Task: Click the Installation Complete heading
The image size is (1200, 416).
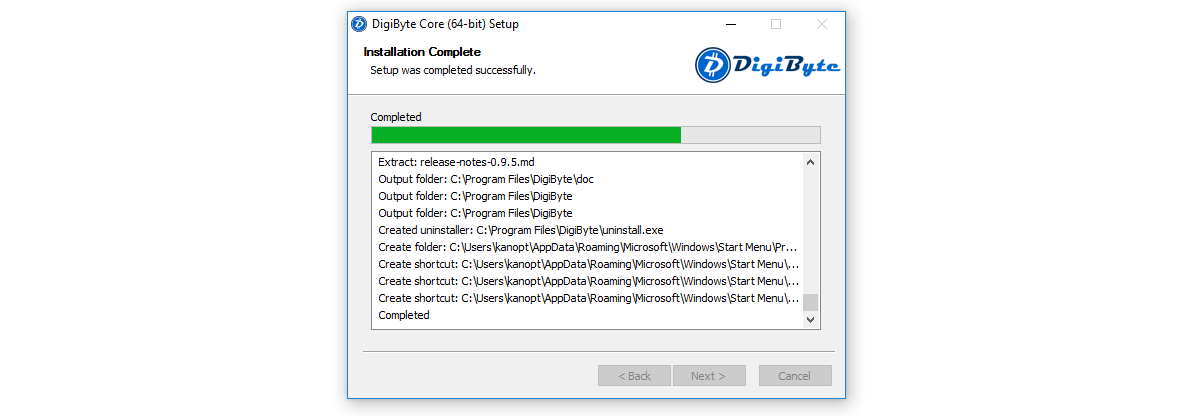Action: [422, 52]
